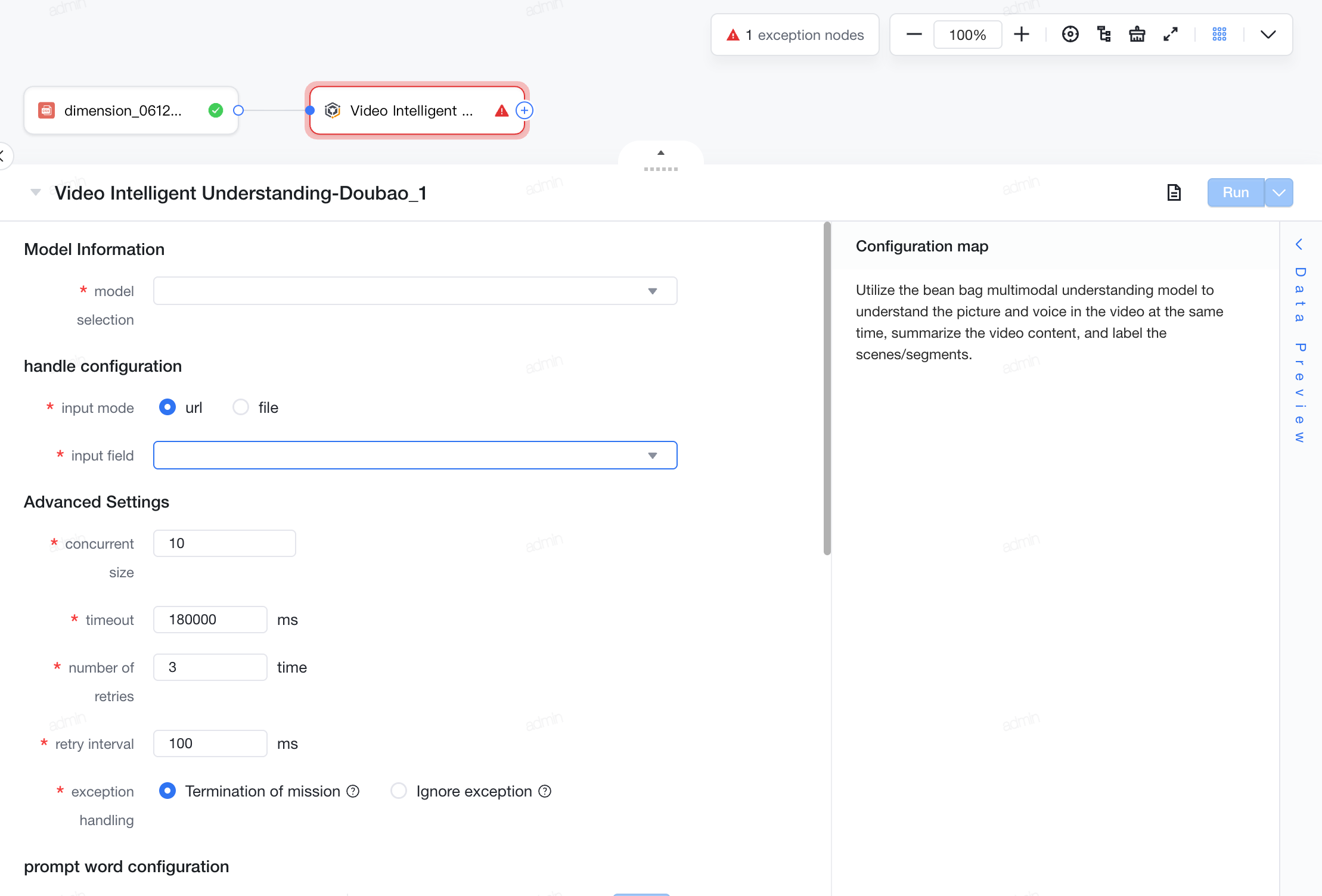Open the node tree layout icon

1104,35
